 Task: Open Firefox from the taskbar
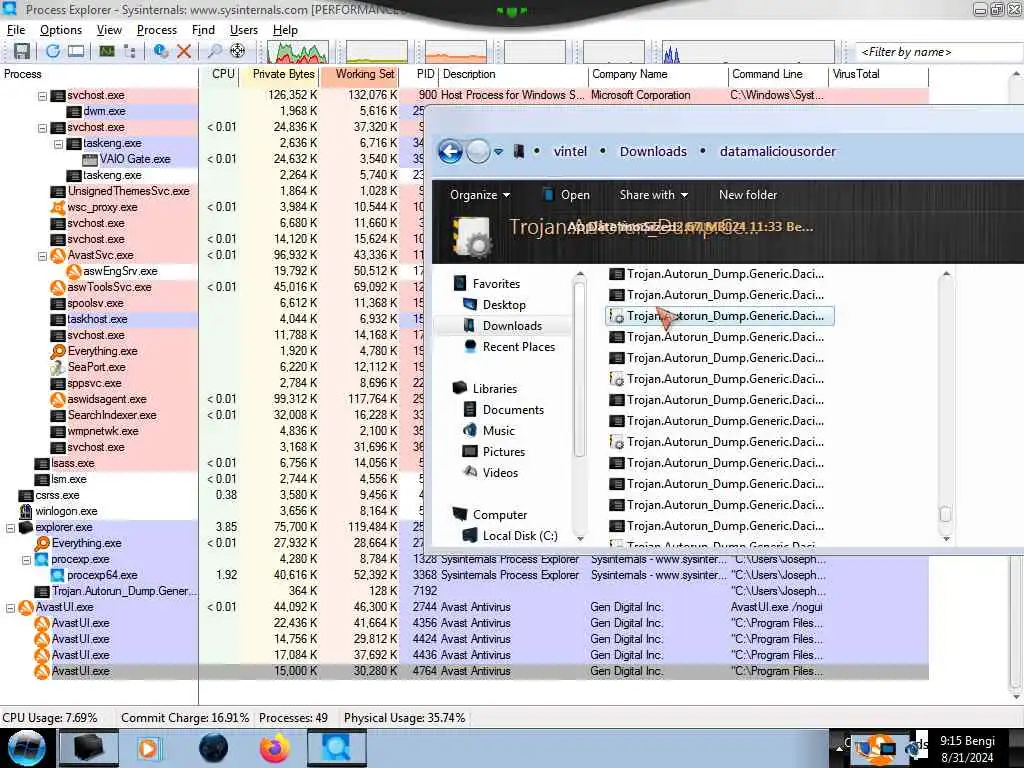pyautogui.click(x=275, y=748)
